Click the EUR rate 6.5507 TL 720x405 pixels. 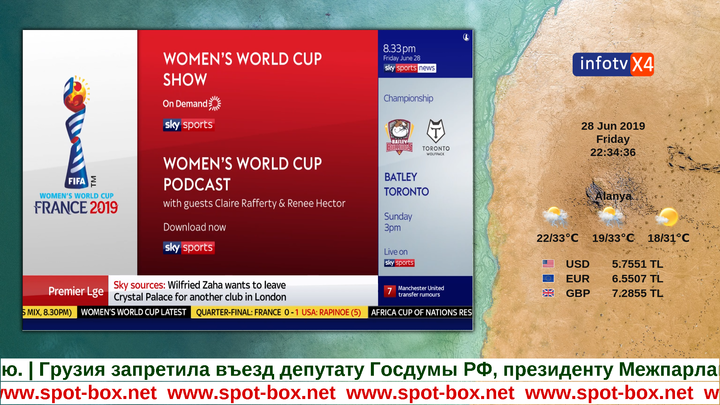(x=637, y=279)
